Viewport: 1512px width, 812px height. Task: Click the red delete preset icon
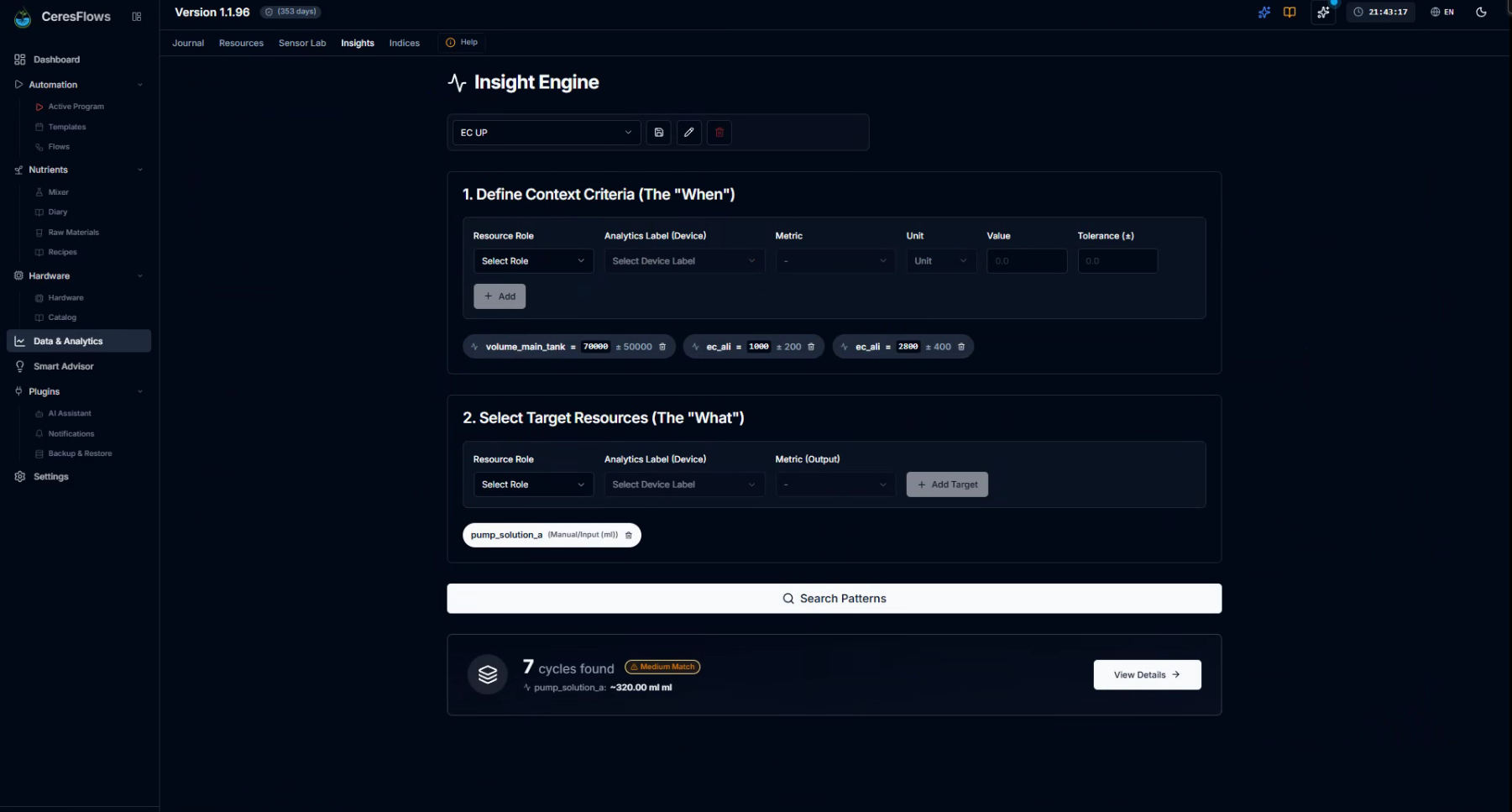click(x=719, y=133)
